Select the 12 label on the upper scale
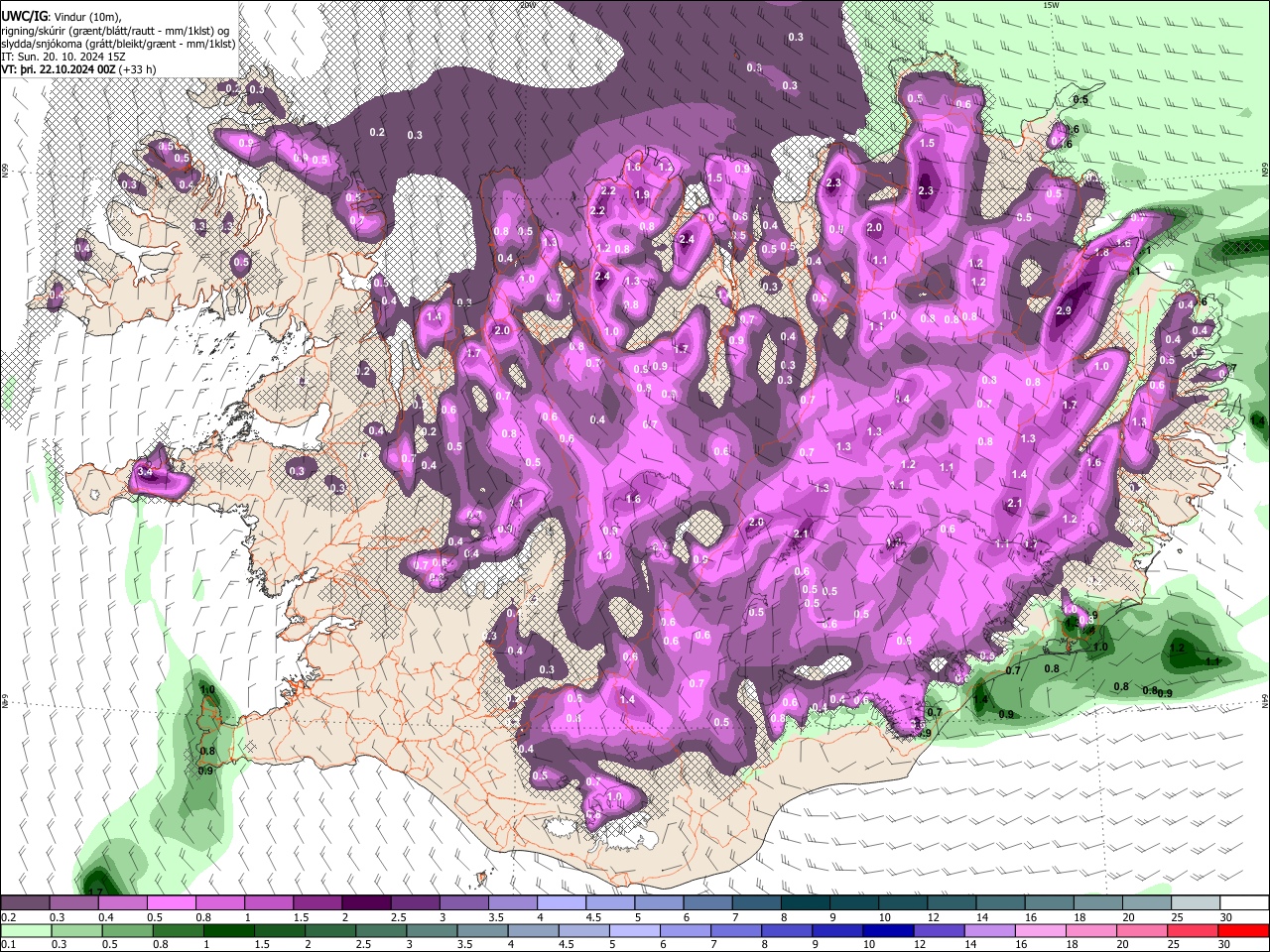1270x952 pixels. 935,918
